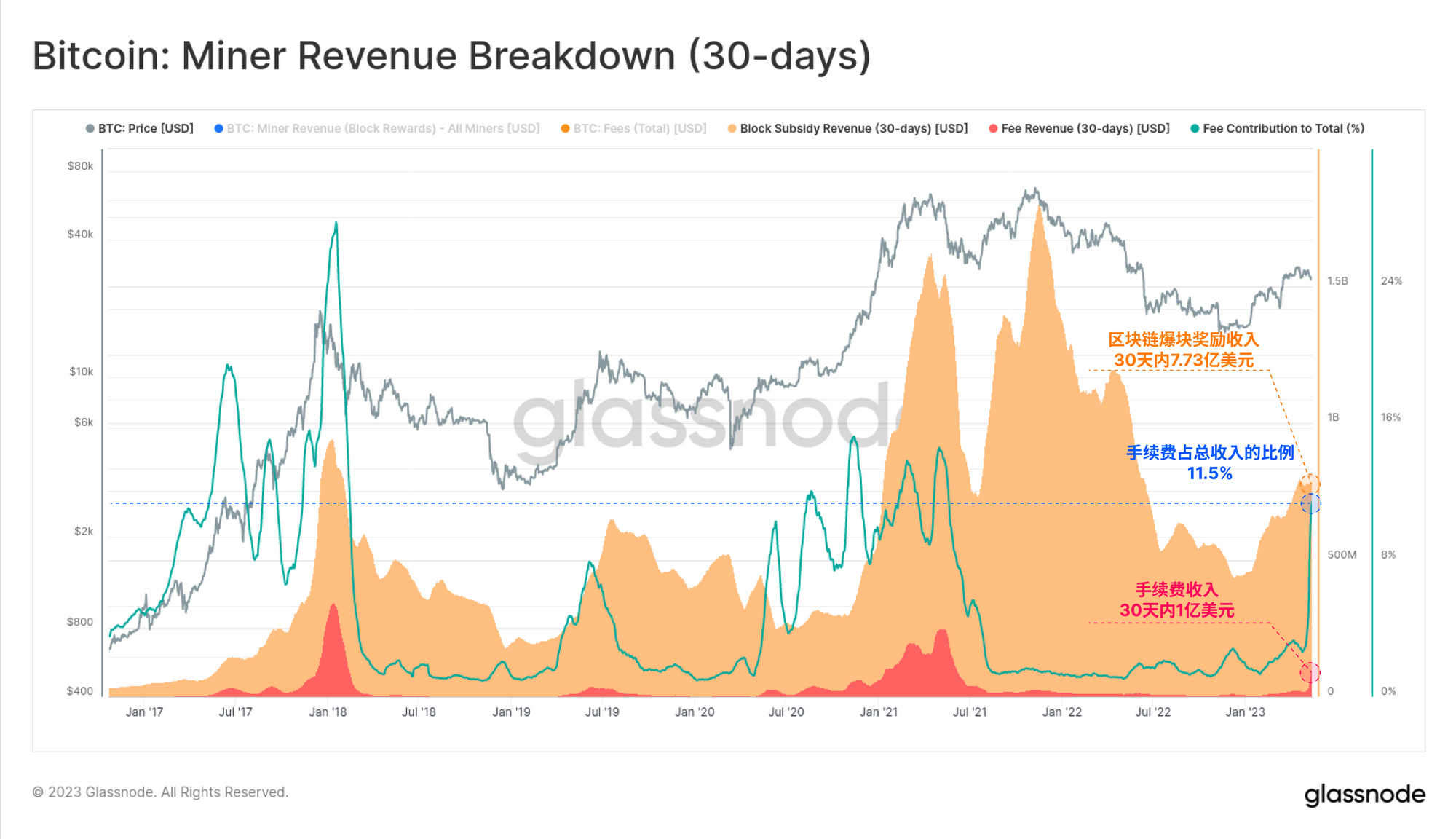Click the blue Miner Revenue legend dot
The height and width of the screenshot is (839, 1456).
click(x=218, y=128)
